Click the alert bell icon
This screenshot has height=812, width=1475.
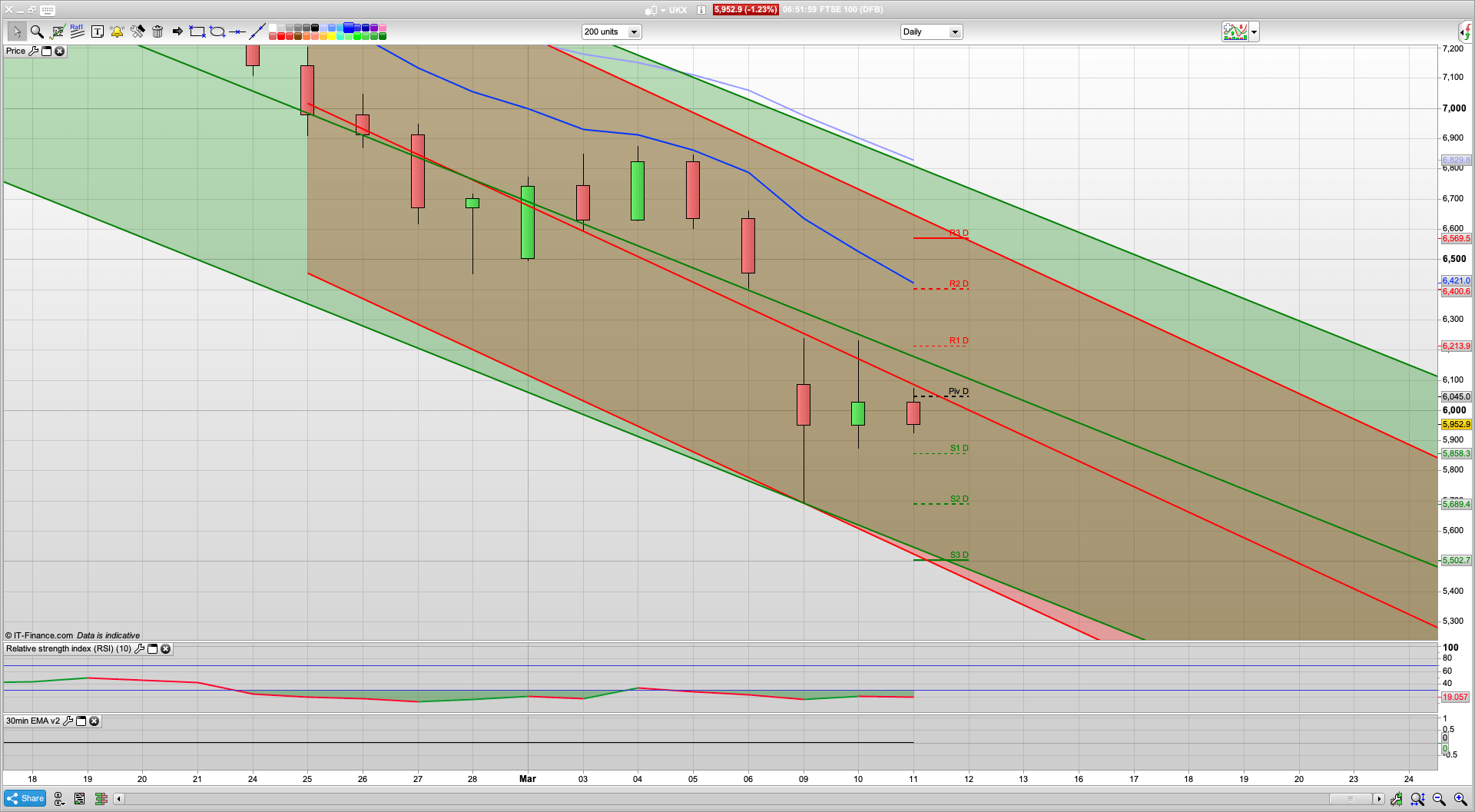[x=117, y=31]
